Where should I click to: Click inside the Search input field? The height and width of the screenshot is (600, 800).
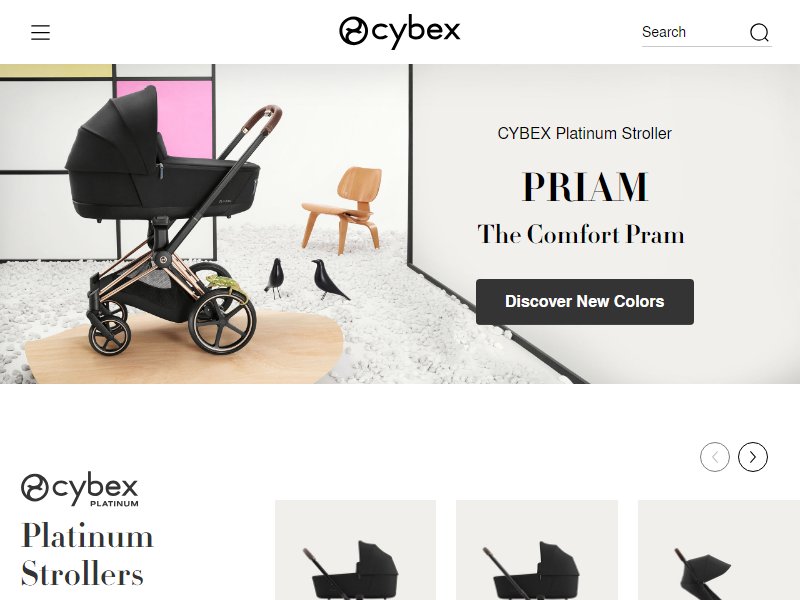pyautogui.click(x=691, y=32)
